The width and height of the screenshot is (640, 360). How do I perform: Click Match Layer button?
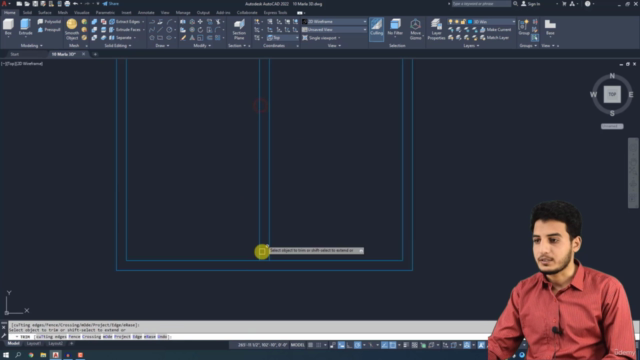coord(495,38)
